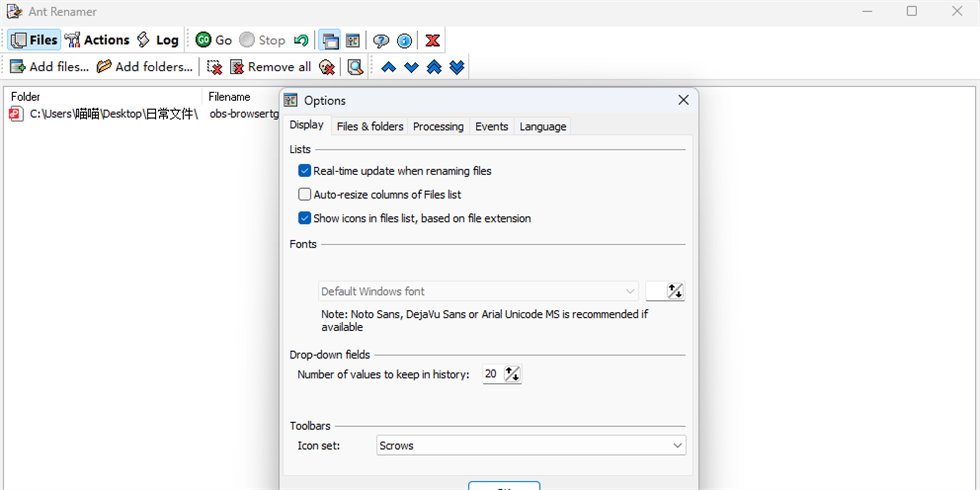Click Remove all files button
Viewport: 980px width, 490px height.
pyautogui.click(x=270, y=67)
